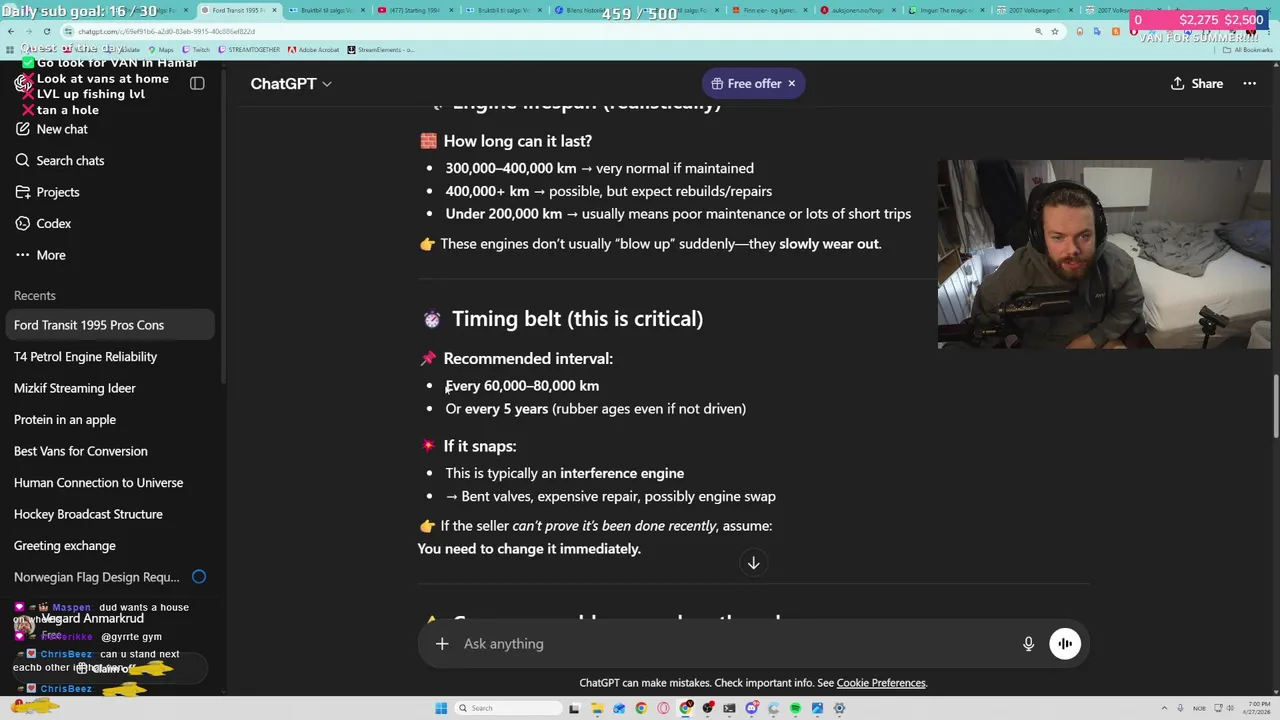
Task: Click the circle indicator beside Norwegian Flag chat
Action: click(199, 576)
